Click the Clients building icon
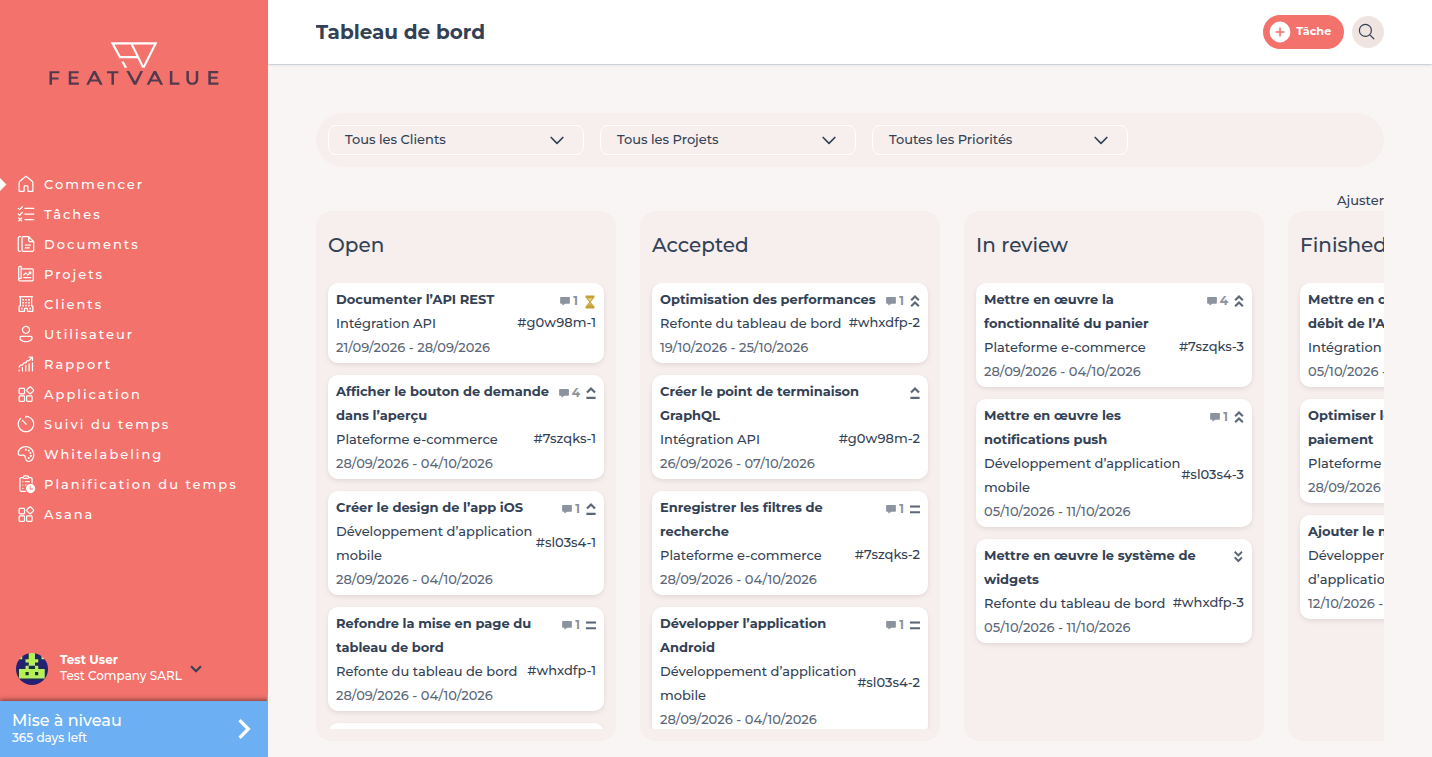 (26, 304)
